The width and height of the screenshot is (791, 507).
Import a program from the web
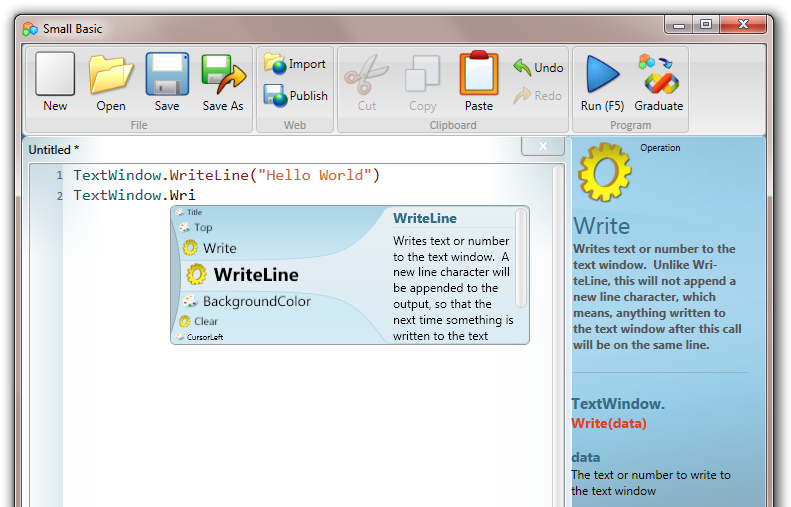(x=295, y=64)
